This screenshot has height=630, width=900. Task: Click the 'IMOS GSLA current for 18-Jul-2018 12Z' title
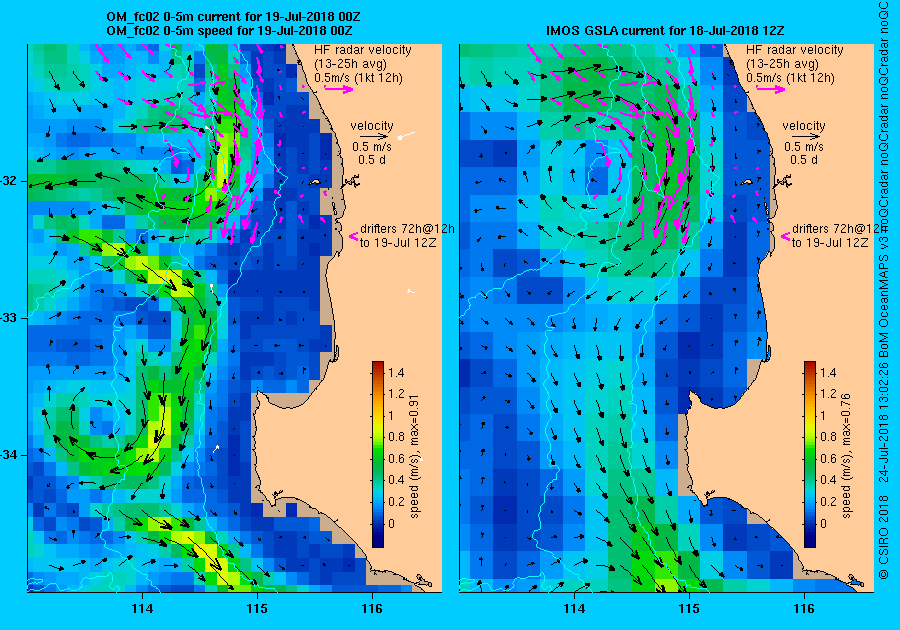click(x=665, y=30)
